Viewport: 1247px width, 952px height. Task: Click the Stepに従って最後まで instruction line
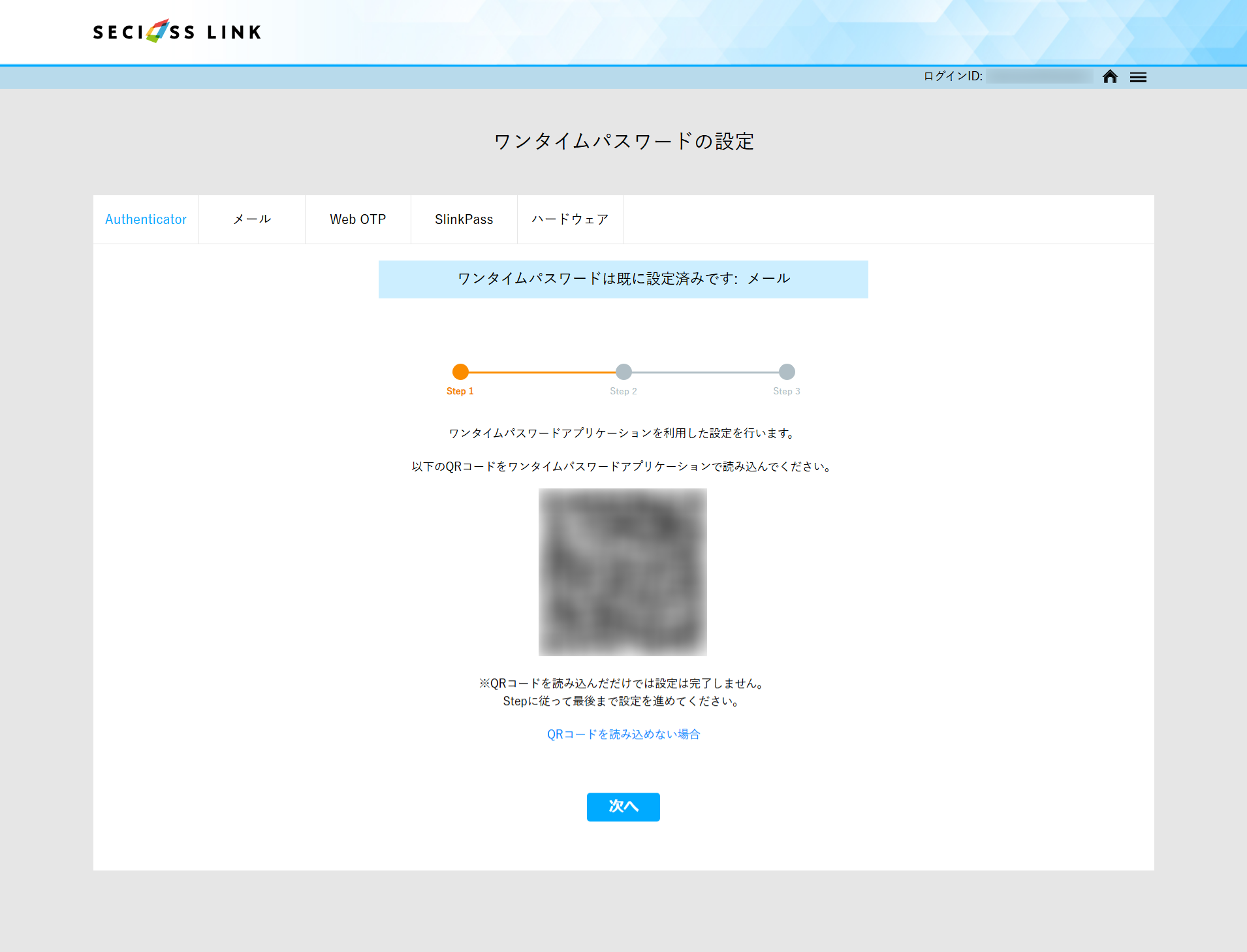[x=623, y=701]
